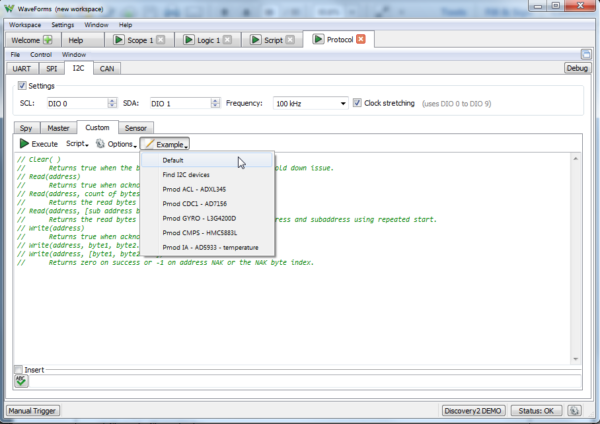600x424 pixels.
Task: Open the Script dropdown menu
Action: pos(77,144)
